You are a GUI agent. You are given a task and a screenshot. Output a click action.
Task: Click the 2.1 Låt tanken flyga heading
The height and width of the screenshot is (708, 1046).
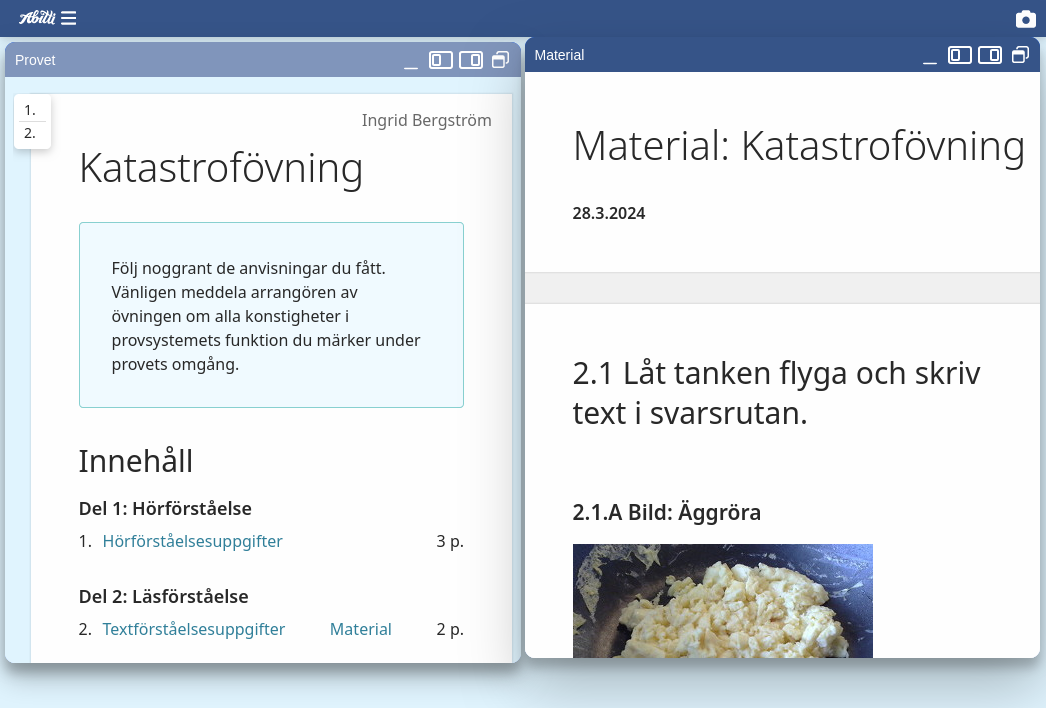[x=776, y=393]
